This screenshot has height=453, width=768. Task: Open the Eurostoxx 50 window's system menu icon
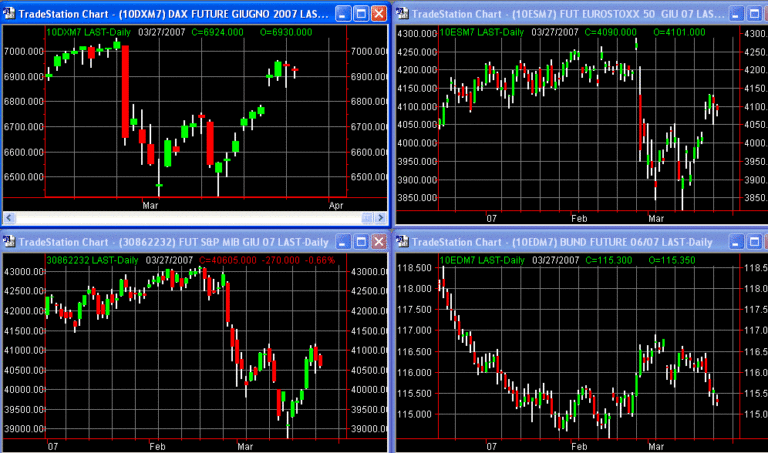pos(403,14)
